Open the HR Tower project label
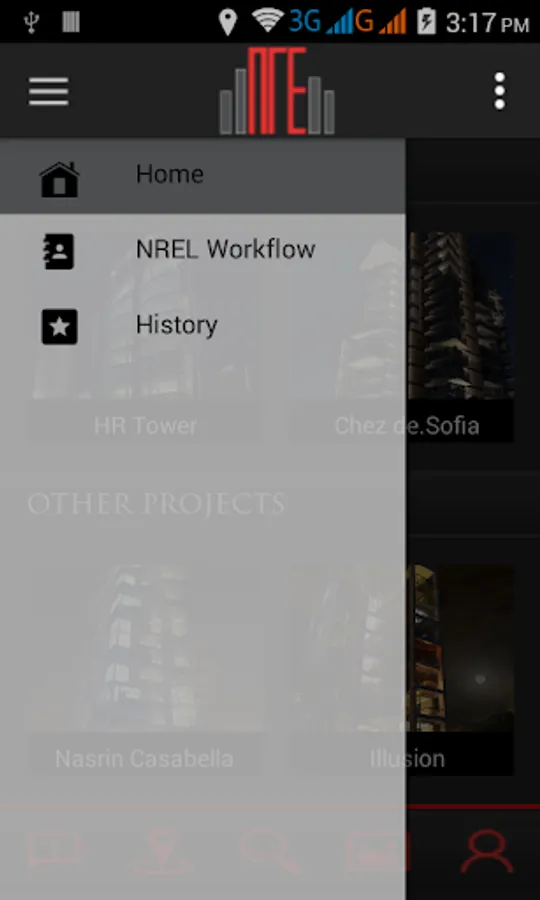This screenshot has height=900, width=540. coord(145,425)
